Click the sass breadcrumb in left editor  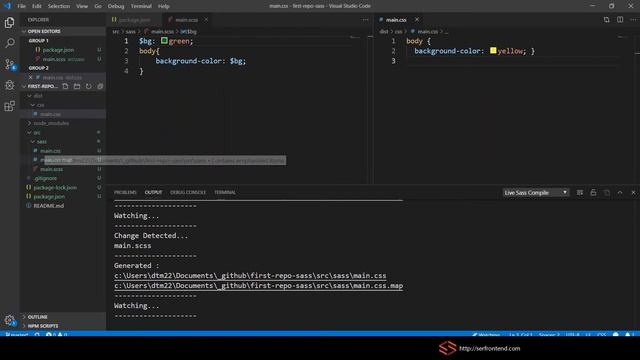(130, 31)
